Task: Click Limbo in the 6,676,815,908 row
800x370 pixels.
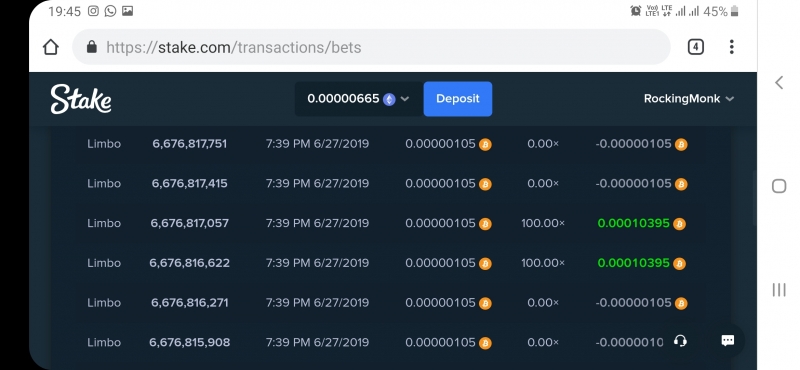Action: point(104,342)
